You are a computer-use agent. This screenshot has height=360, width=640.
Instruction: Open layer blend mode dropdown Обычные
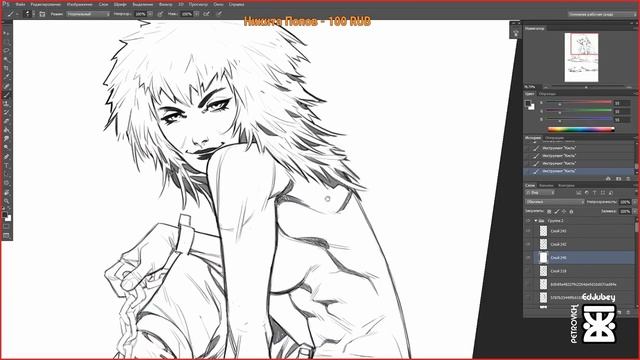coord(555,202)
